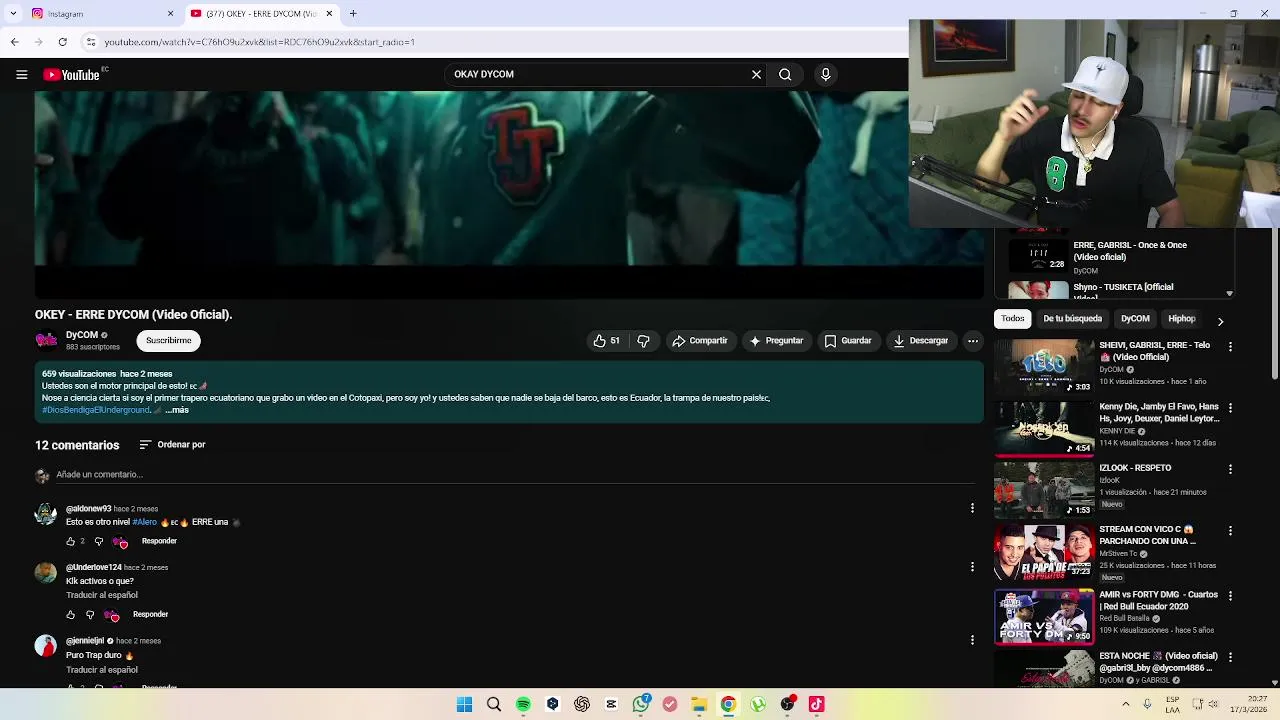Clear the OKAY DYCOM search text

pos(756,74)
